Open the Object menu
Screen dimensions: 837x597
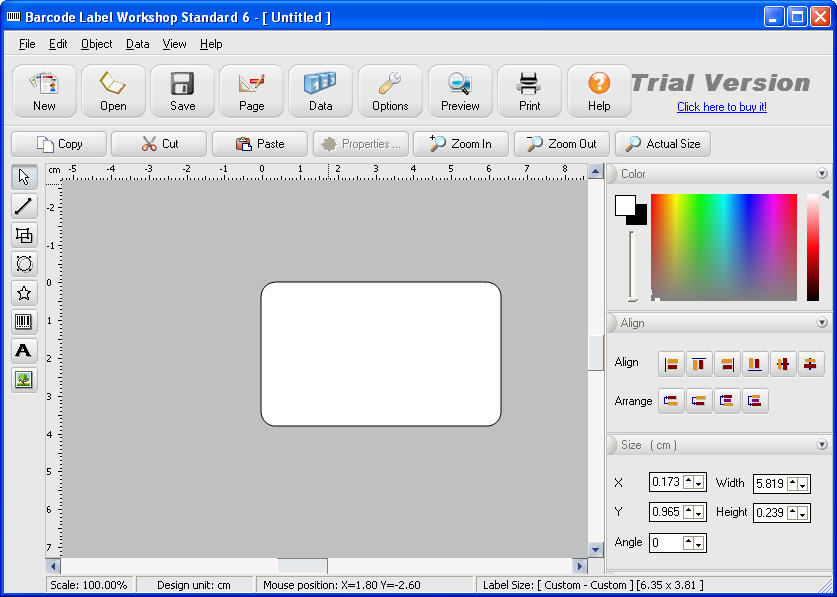pos(96,44)
